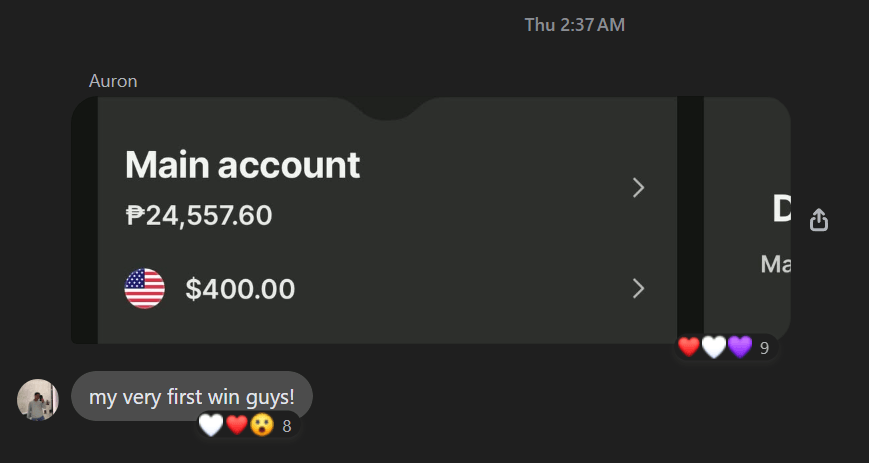This screenshot has height=463, width=869.
Task: Click the surprised face reaction under the message
Action: [x=262, y=426]
